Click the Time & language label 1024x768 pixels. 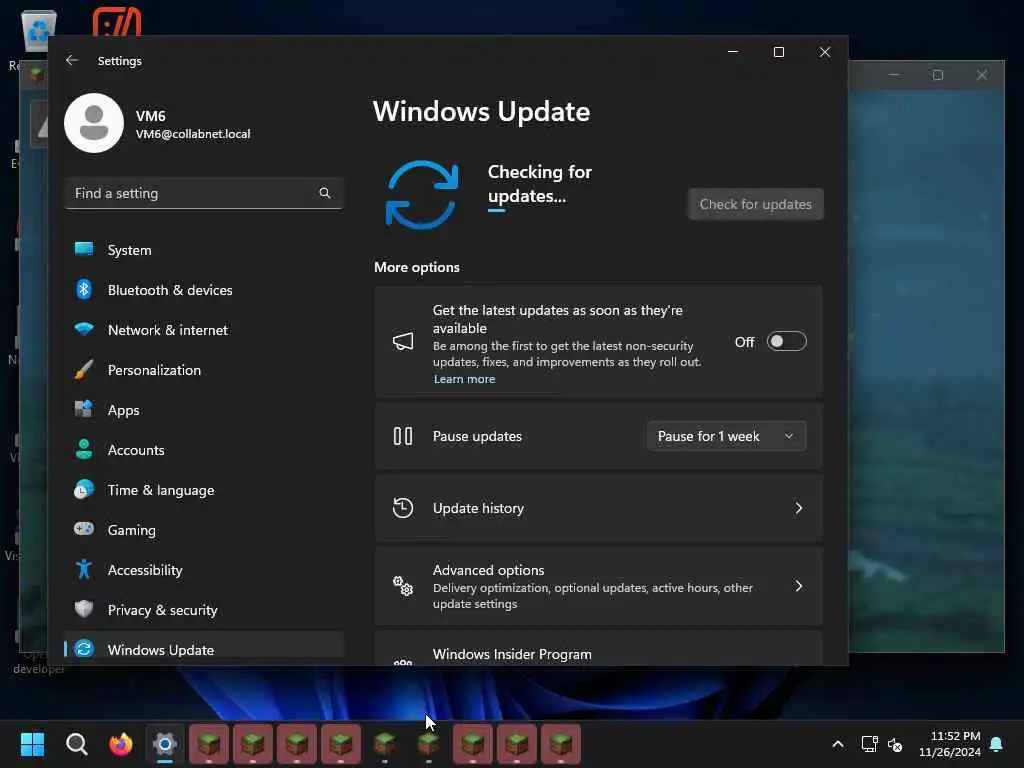161,490
